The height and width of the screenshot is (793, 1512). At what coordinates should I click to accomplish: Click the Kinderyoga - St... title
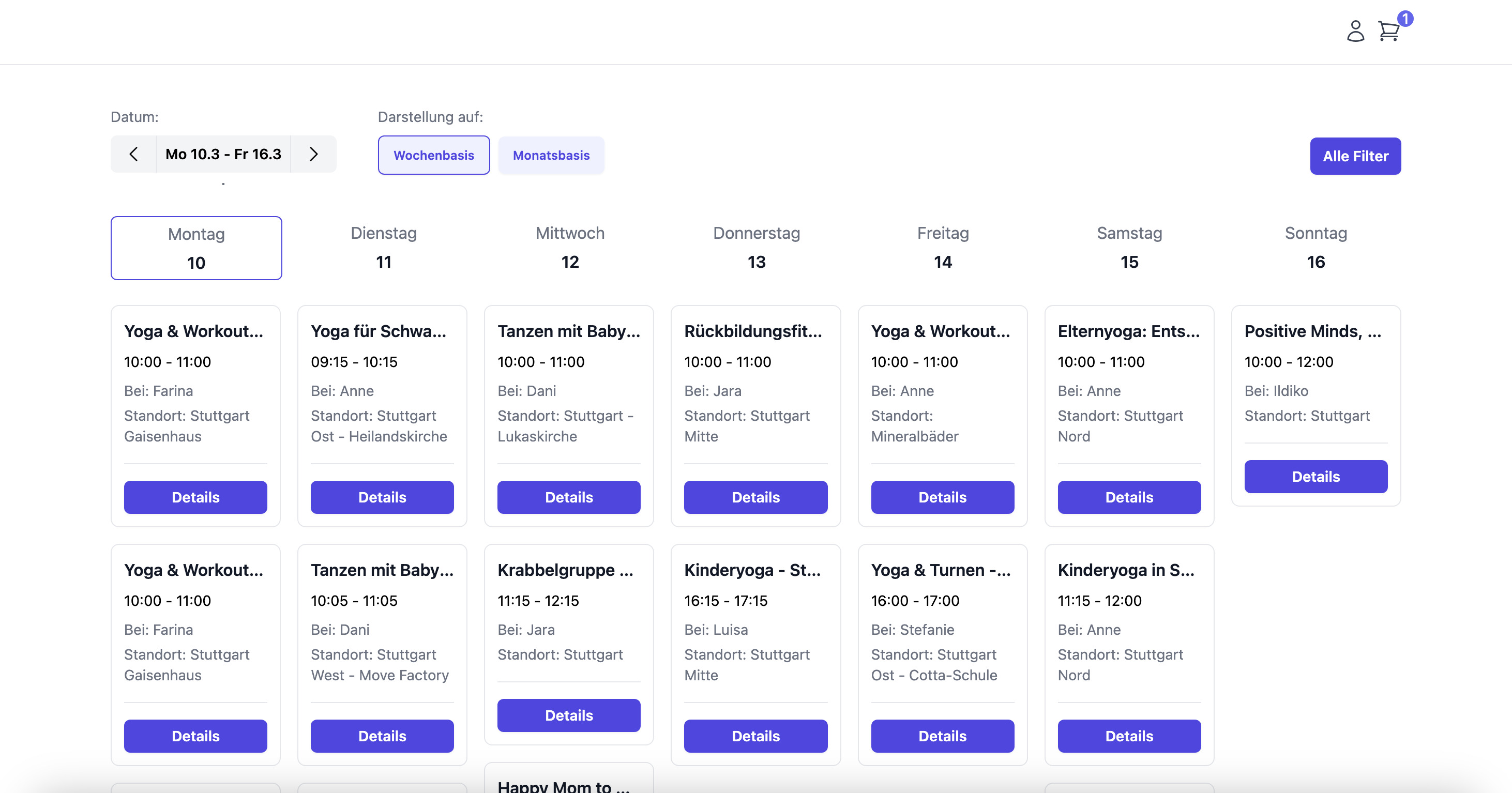tap(752, 570)
